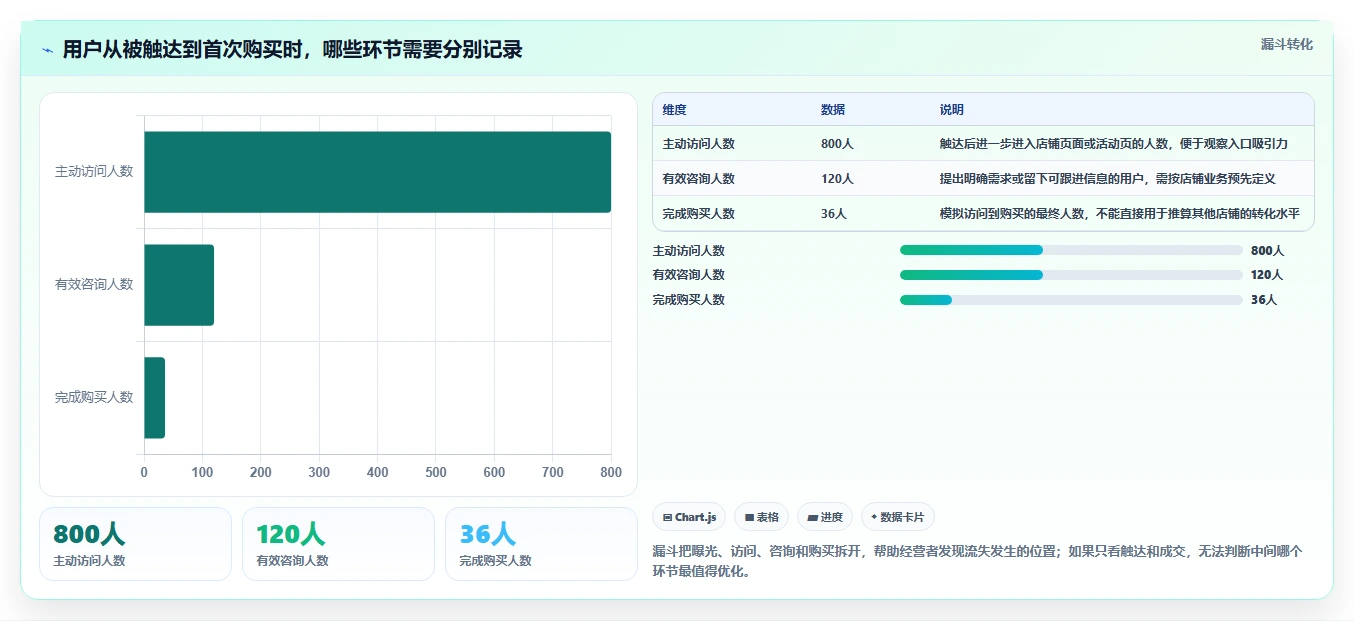This screenshot has height=621, width=1354.
Task: Click the 有效咨询人数 progress bar
Action: click(1071, 274)
